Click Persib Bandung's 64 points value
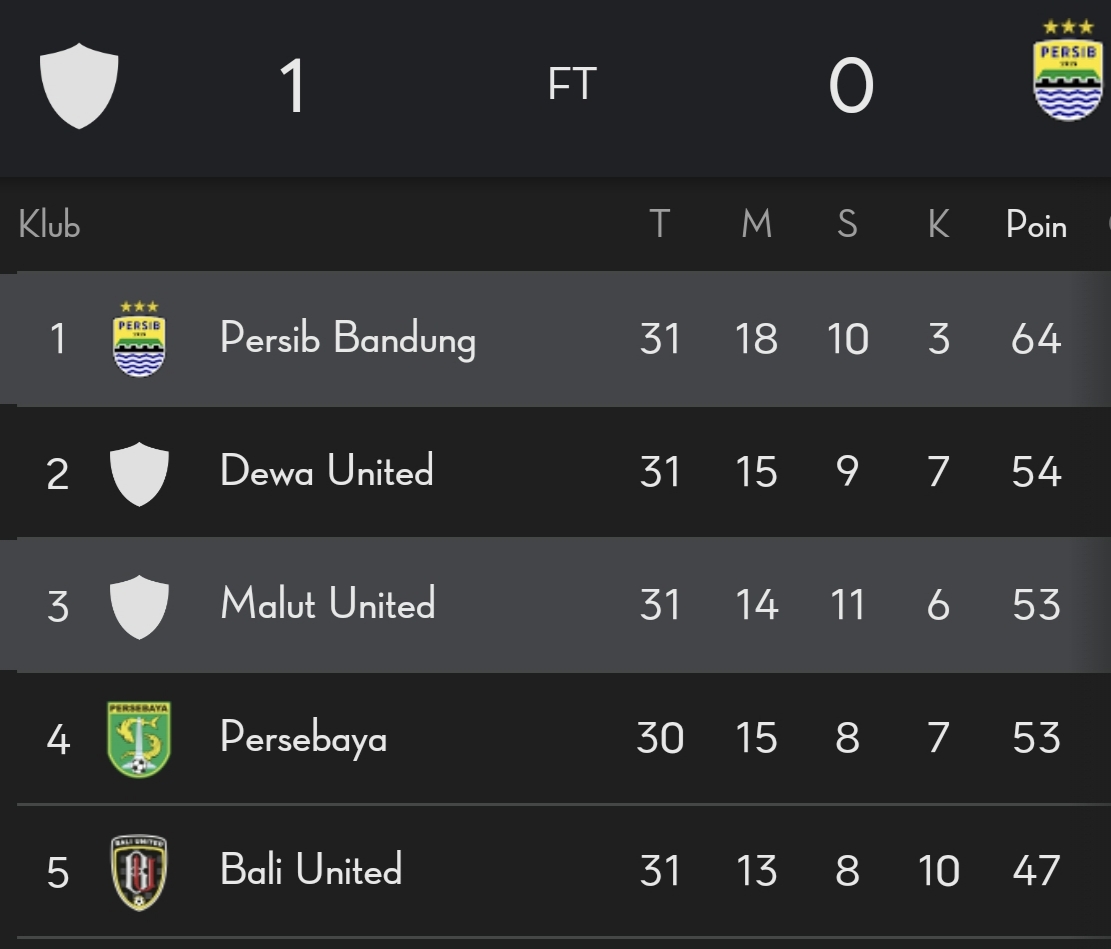The height and width of the screenshot is (949, 1111). (1036, 339)
